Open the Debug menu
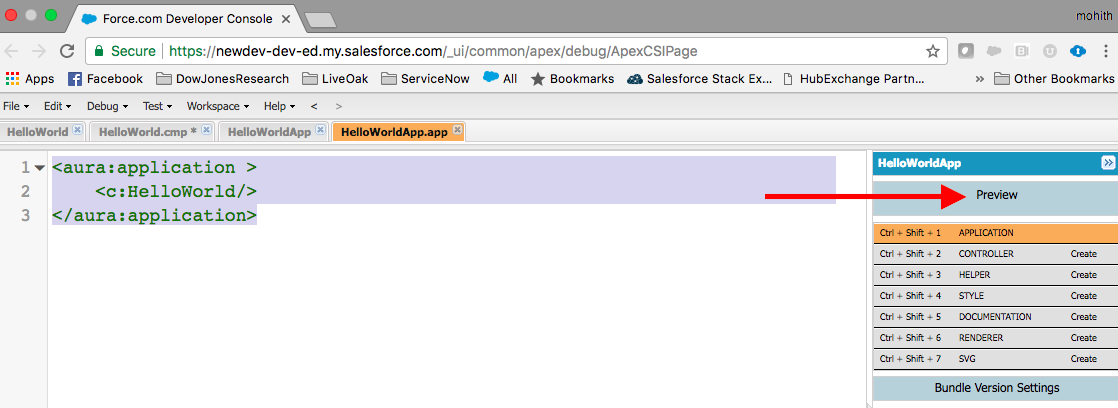The height and width of the screenshot is (408, 1118). 107,106
